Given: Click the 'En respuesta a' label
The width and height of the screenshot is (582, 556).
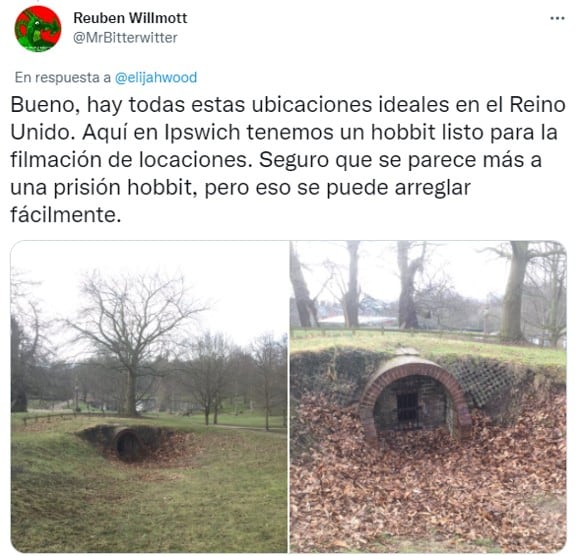Looking at the screenshot, I should (63, 78).
